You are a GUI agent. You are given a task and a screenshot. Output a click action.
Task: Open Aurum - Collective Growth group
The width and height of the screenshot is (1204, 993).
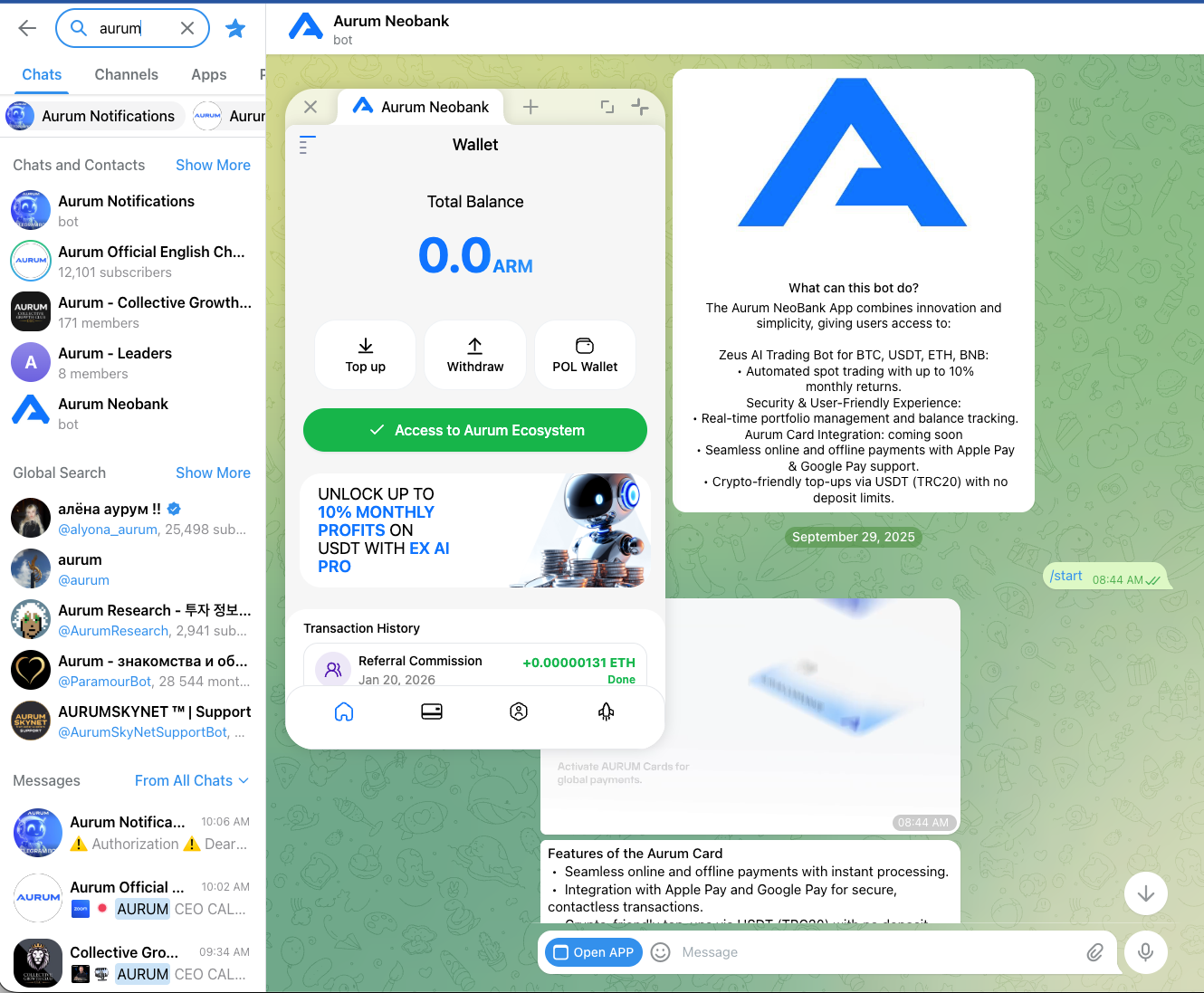pyautogui.click(x=132, y=311)
